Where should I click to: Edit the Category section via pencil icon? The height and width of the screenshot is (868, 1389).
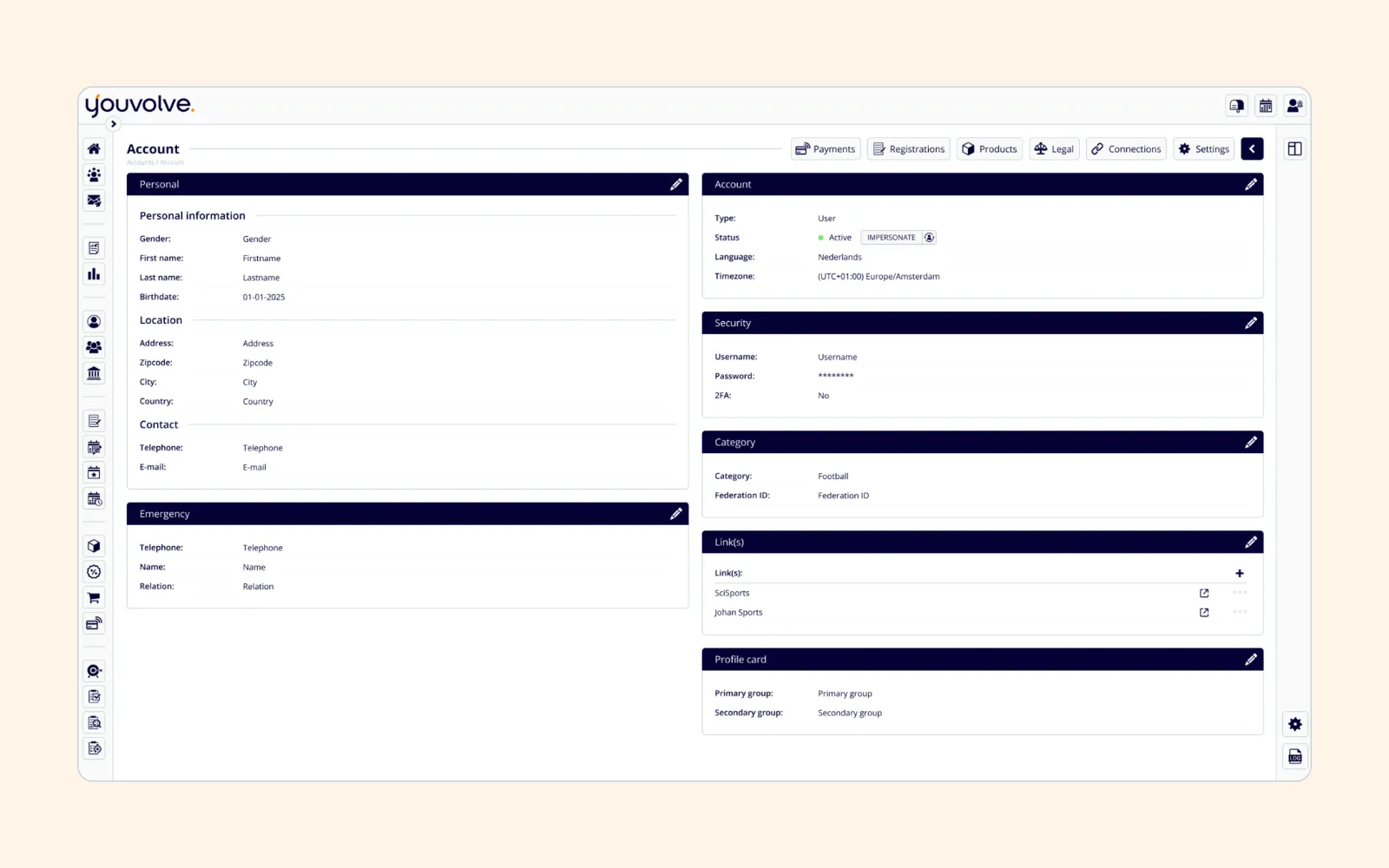[x=1251, y=442]
